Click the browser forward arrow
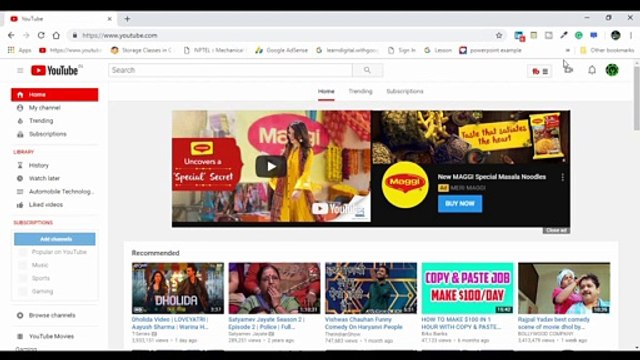 (26, 36)
